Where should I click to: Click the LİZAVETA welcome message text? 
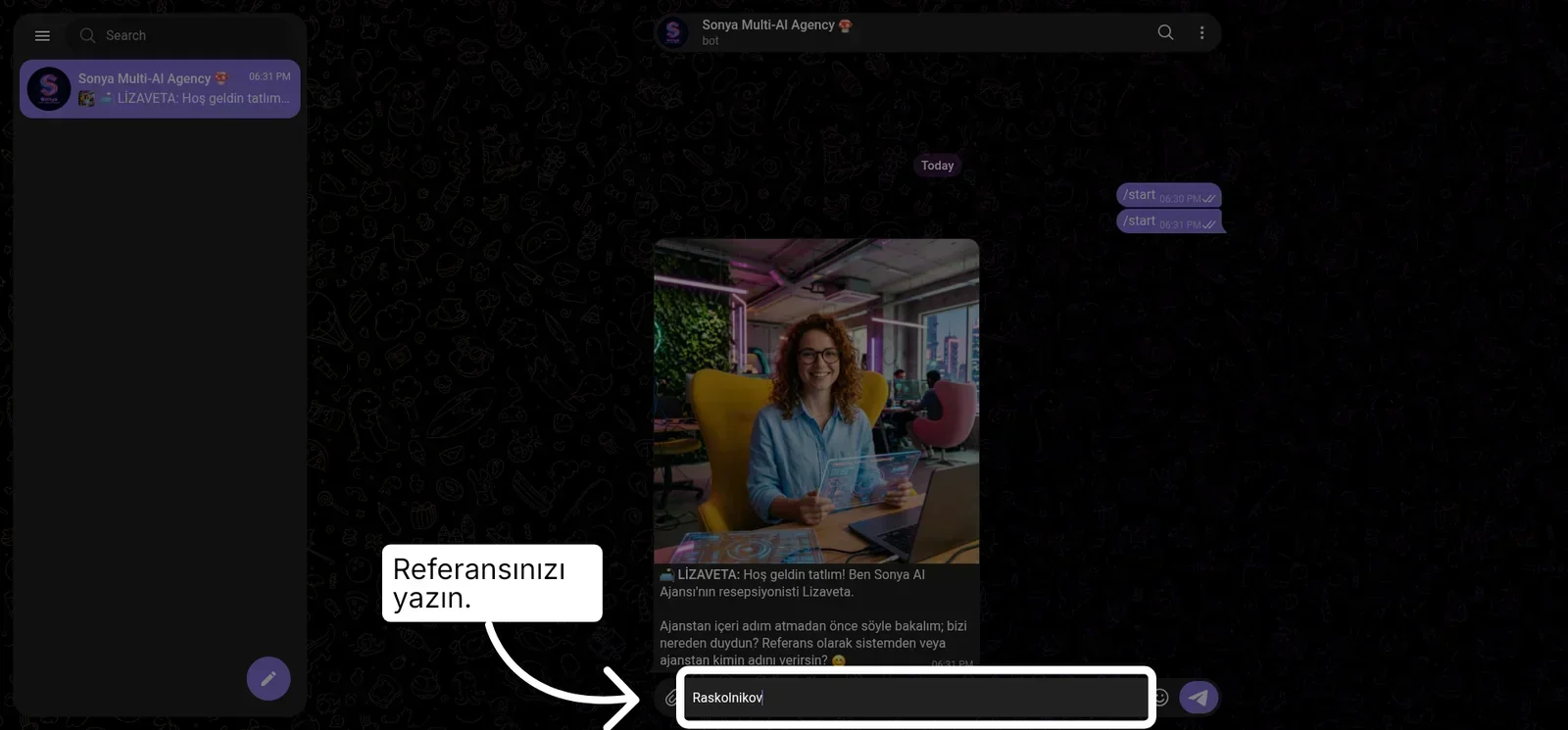click(x=814, y=617)
